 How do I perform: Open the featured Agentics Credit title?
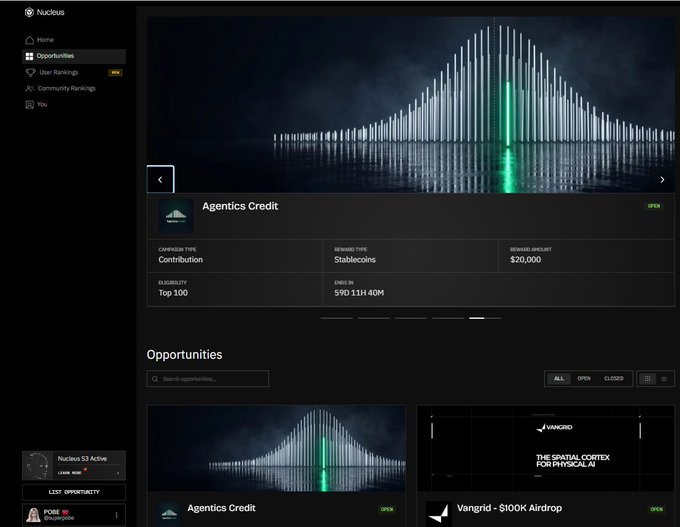pyautogui.click(x=240, y=206)
